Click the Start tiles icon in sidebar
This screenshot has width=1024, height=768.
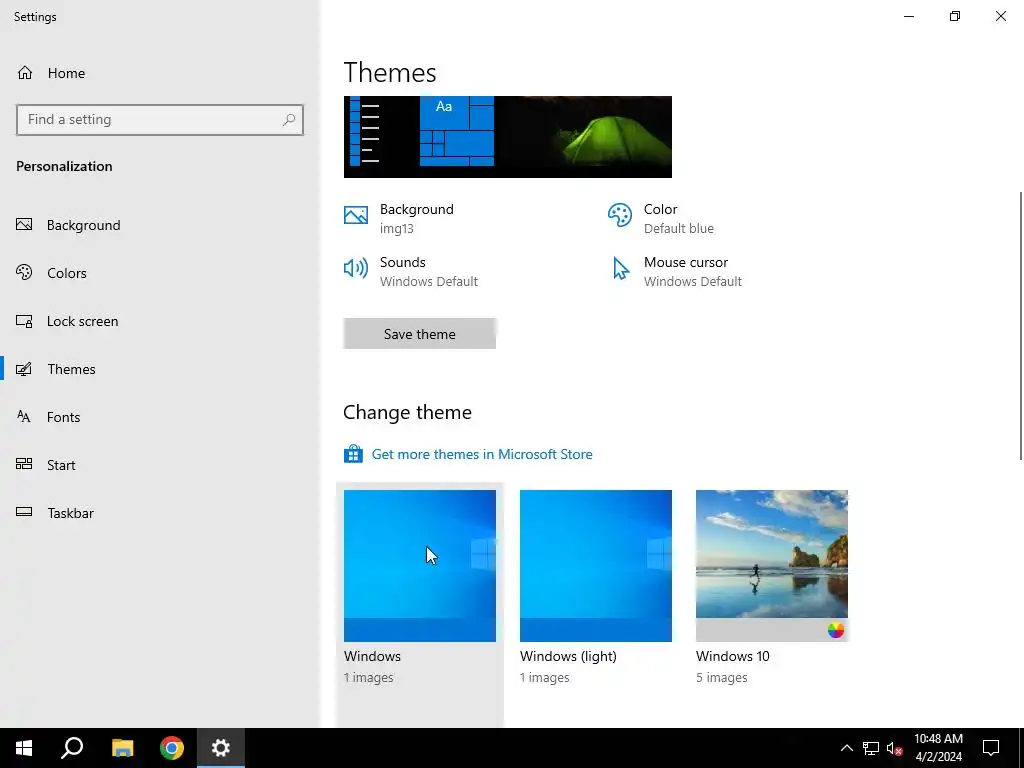pyautogui.click(x=24, y=464)
